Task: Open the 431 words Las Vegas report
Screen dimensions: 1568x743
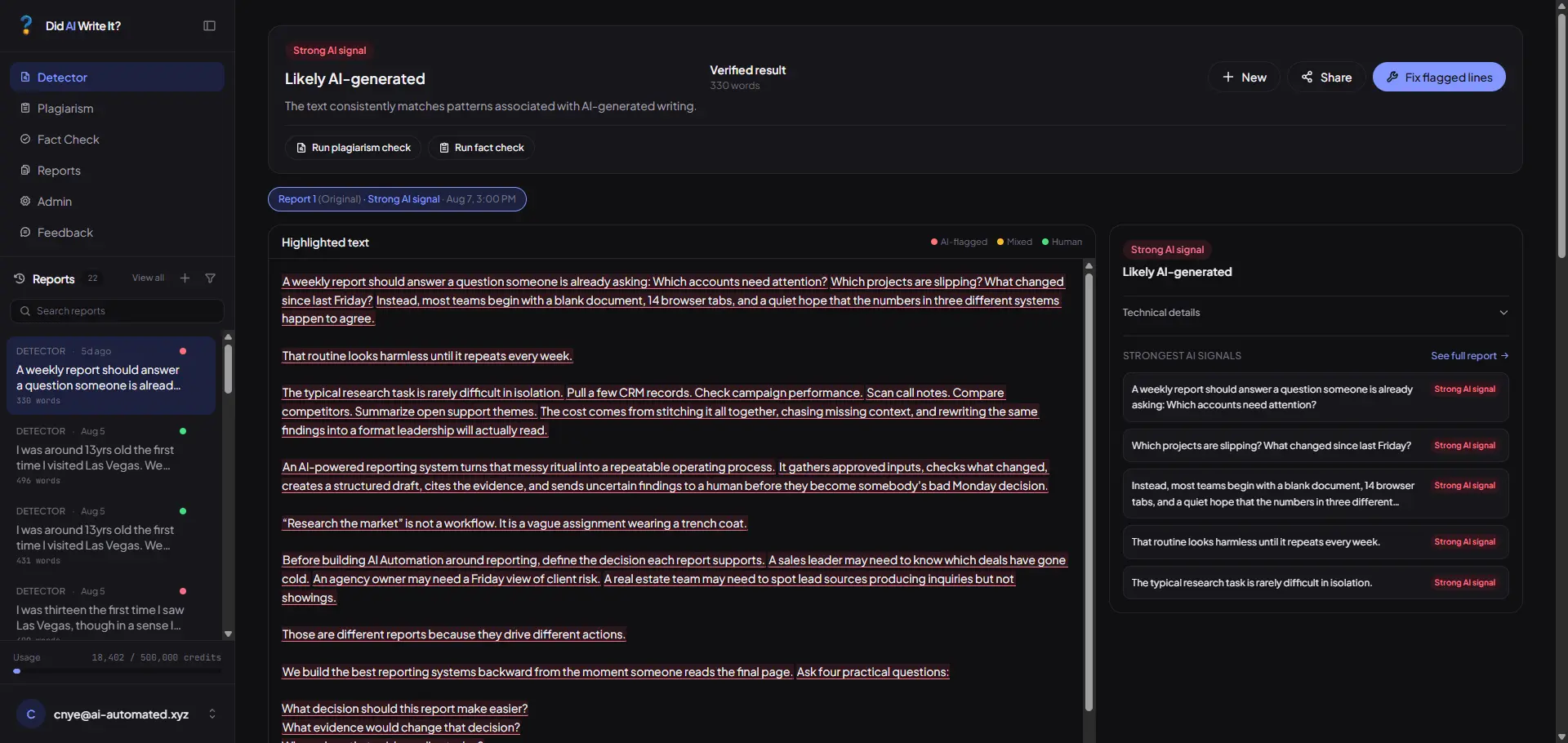Action: click(111, 536)
